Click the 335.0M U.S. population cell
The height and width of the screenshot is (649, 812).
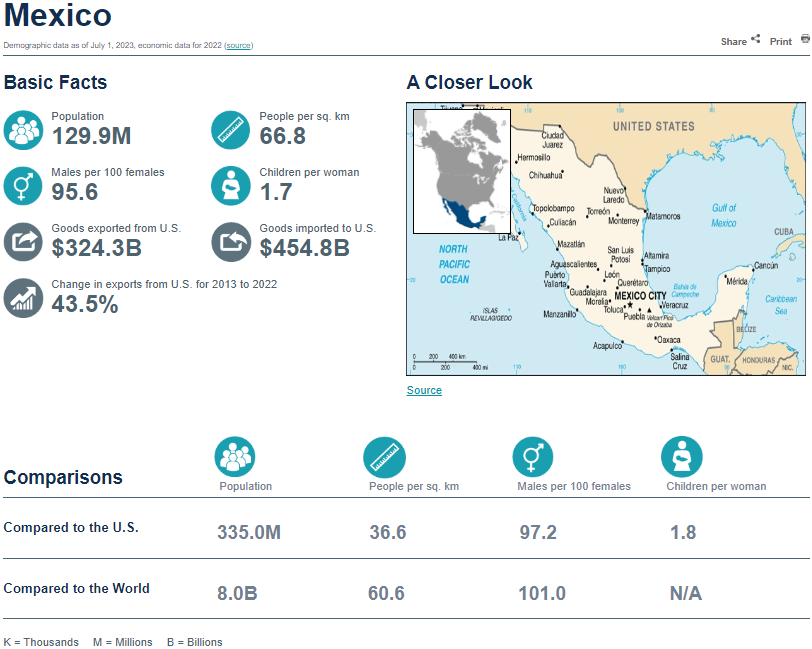[x=249, y=532]
